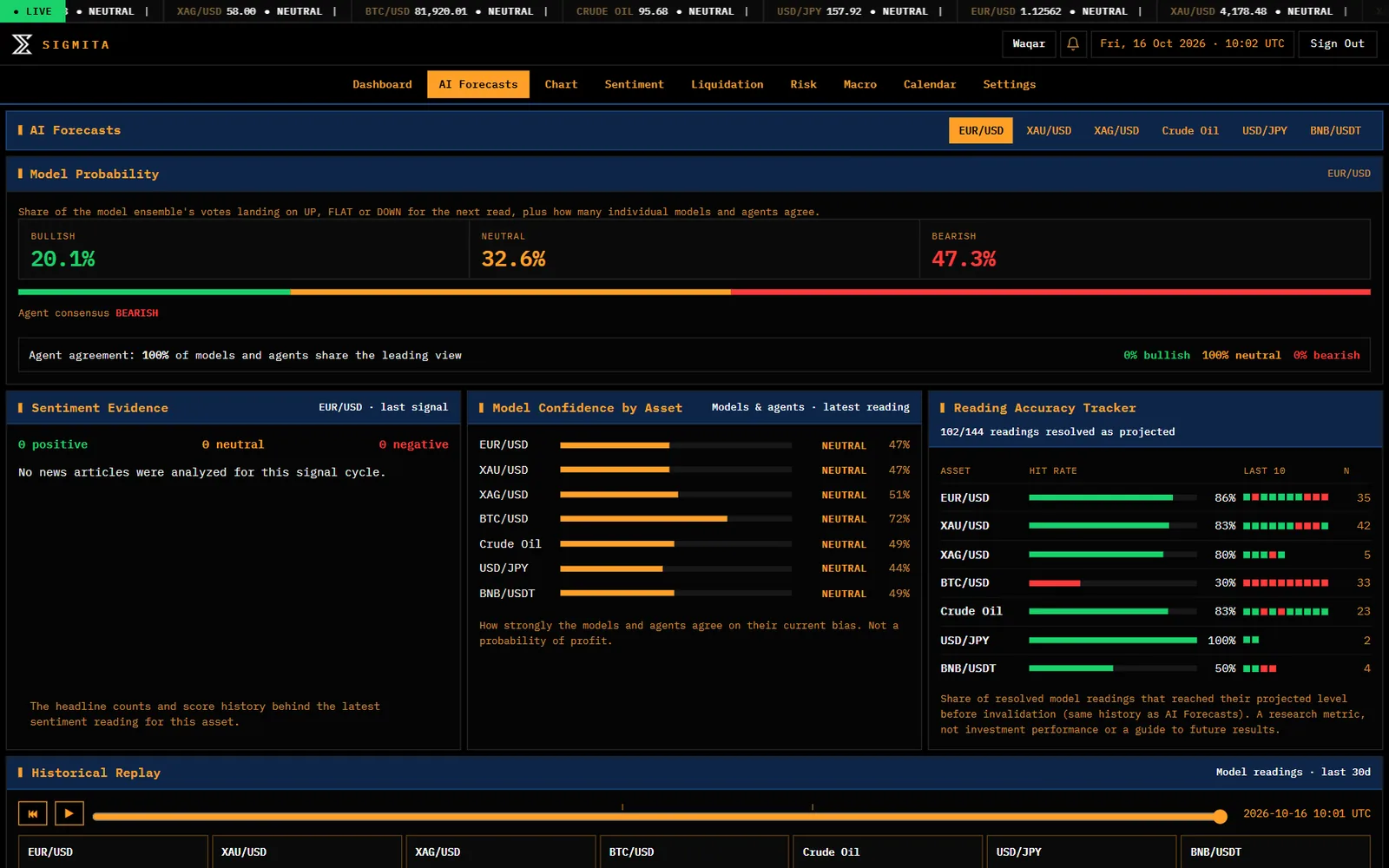Select BNB/USDT asset forecast button
Screen dimensions: 1389x868
click(1335, 130)
